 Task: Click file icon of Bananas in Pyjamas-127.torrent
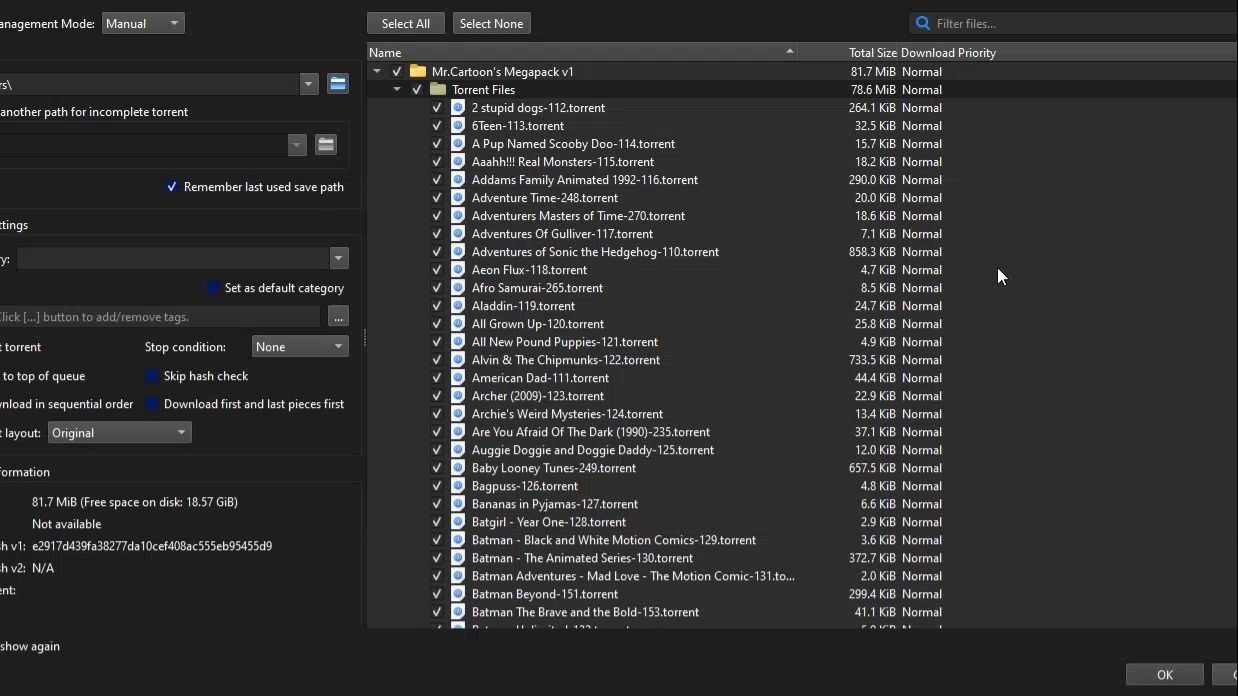[x=458, y=503]
